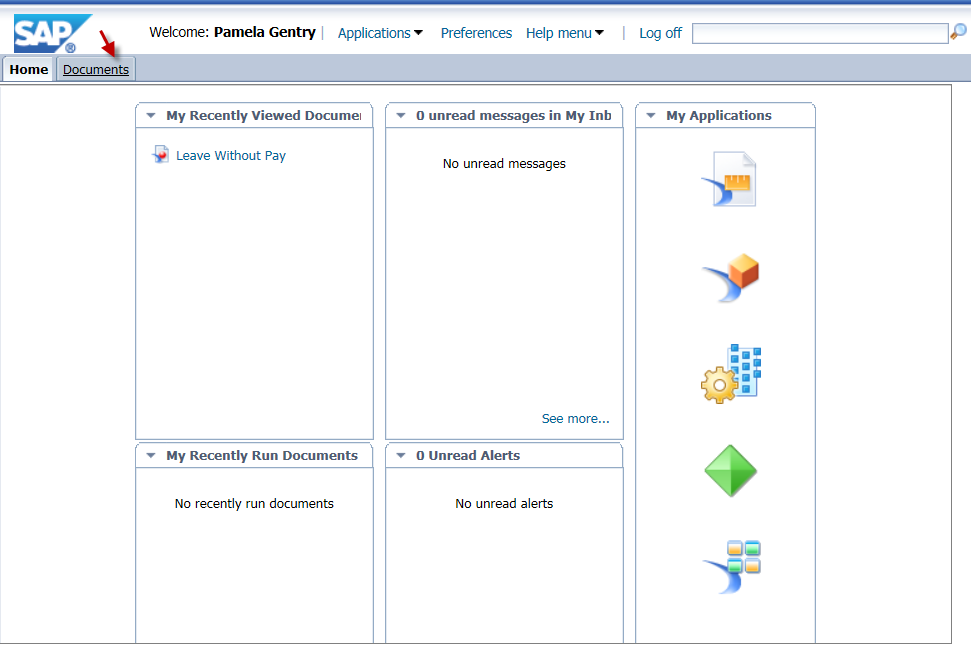This screenshot has width=971, height=667.
Task: Collapse the My Recently Run Documents panel
Action: [x=152, y=455]
